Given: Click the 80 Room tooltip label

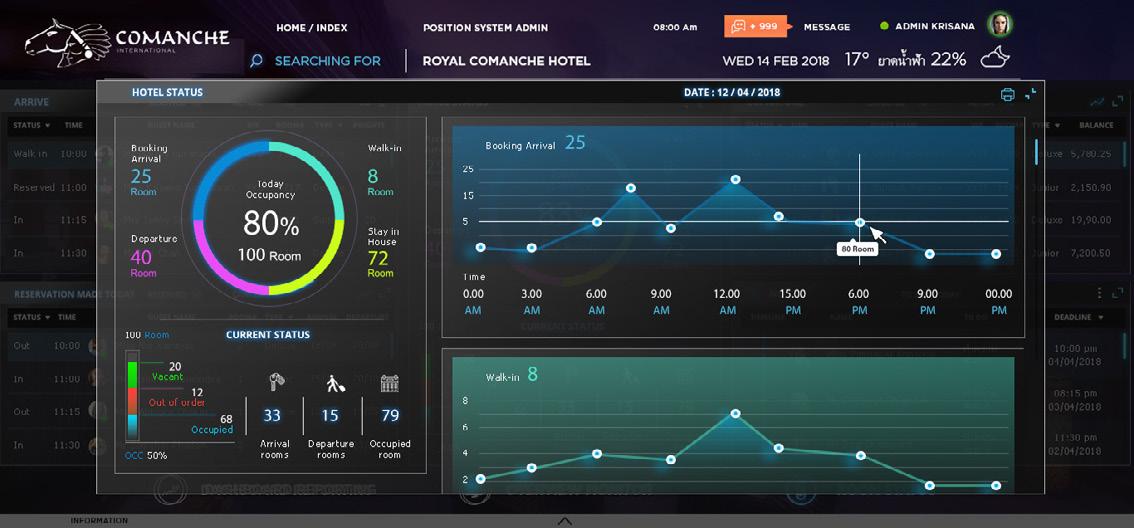Looking at the screenshot, I should 857,249.
